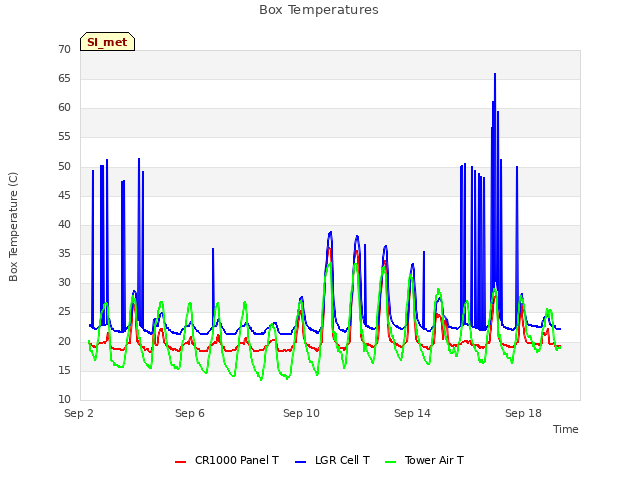640x480 pixels.
Task: Click the Sep 10 x-axis tick label
Action: tap(301, 413)
